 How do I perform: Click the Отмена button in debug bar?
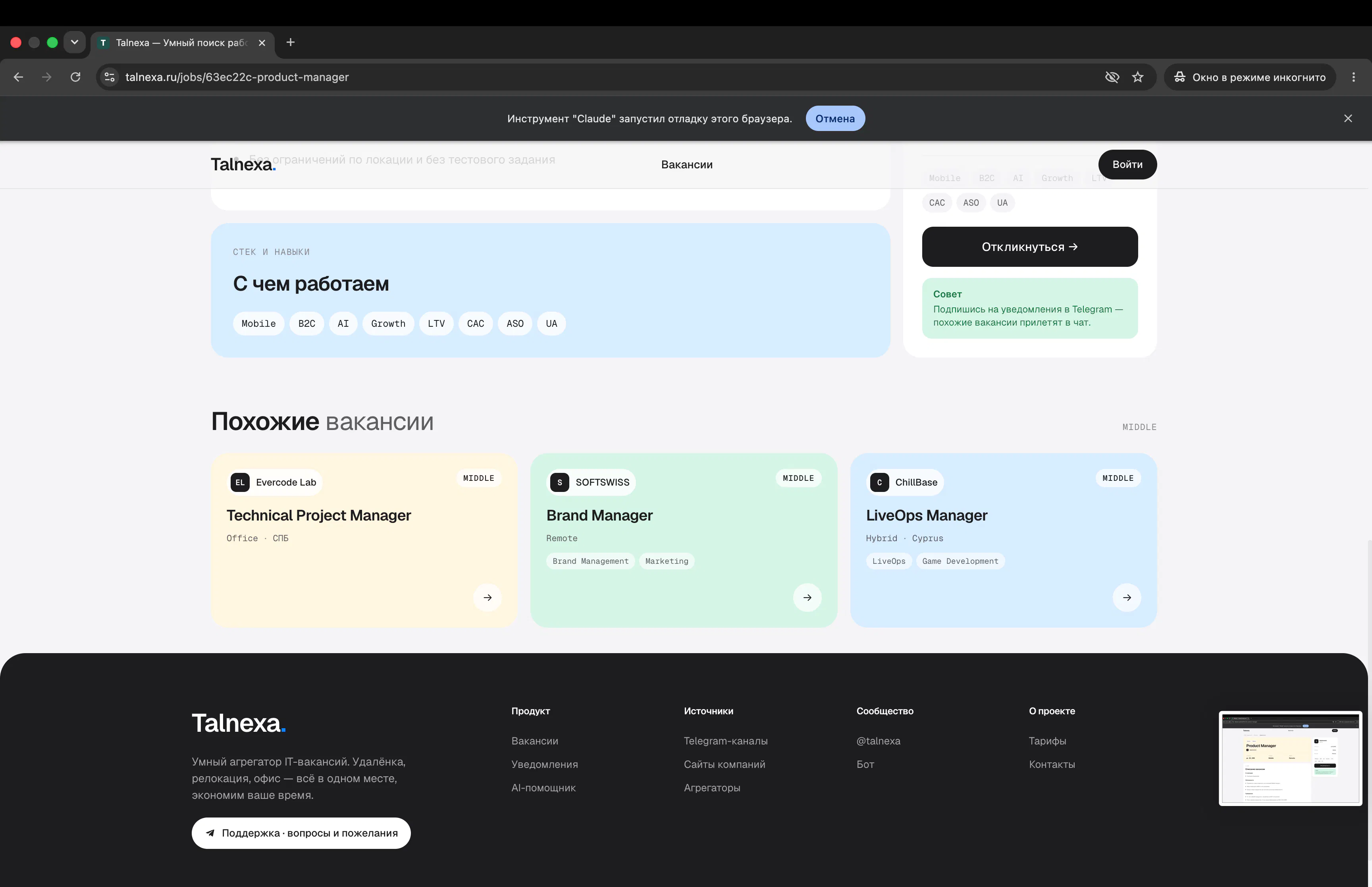[835, 118]
